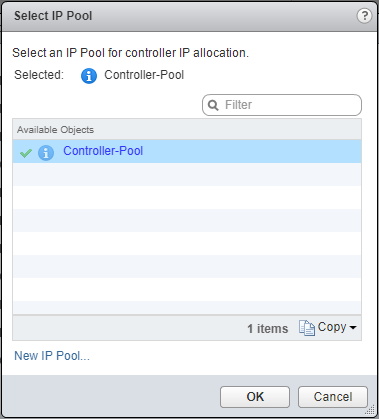Screen dimensions: 379x419
Task: Click the info icon in Controller-Pool row
Action: (x=46, y=153)
